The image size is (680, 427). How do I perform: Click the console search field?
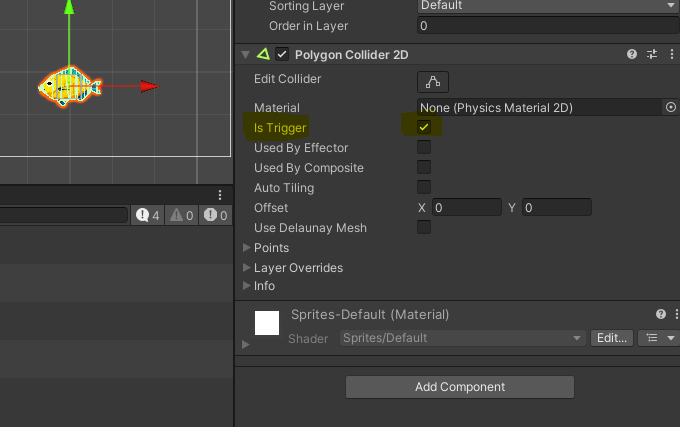point(63,215)
